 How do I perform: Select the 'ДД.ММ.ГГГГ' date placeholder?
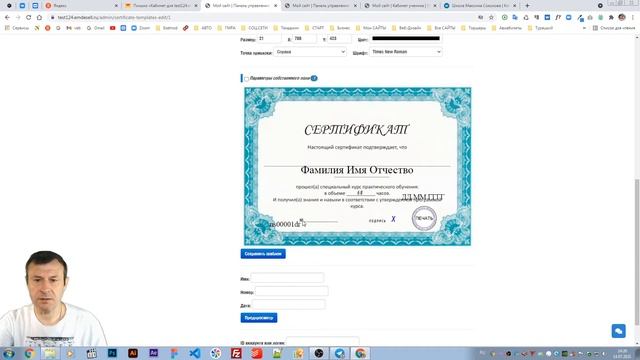coord(422,198)
